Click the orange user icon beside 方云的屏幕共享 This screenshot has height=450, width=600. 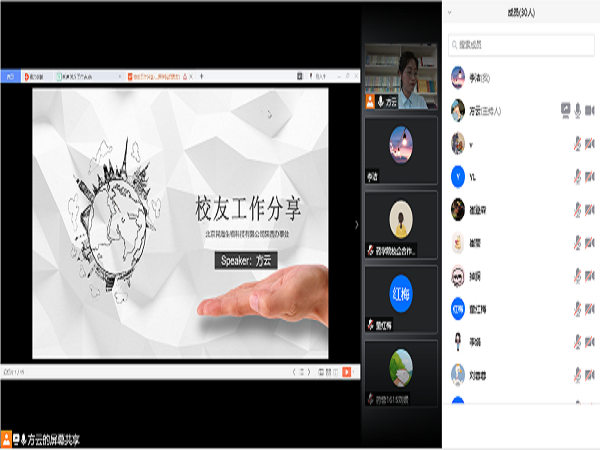(x=7, y=439)
